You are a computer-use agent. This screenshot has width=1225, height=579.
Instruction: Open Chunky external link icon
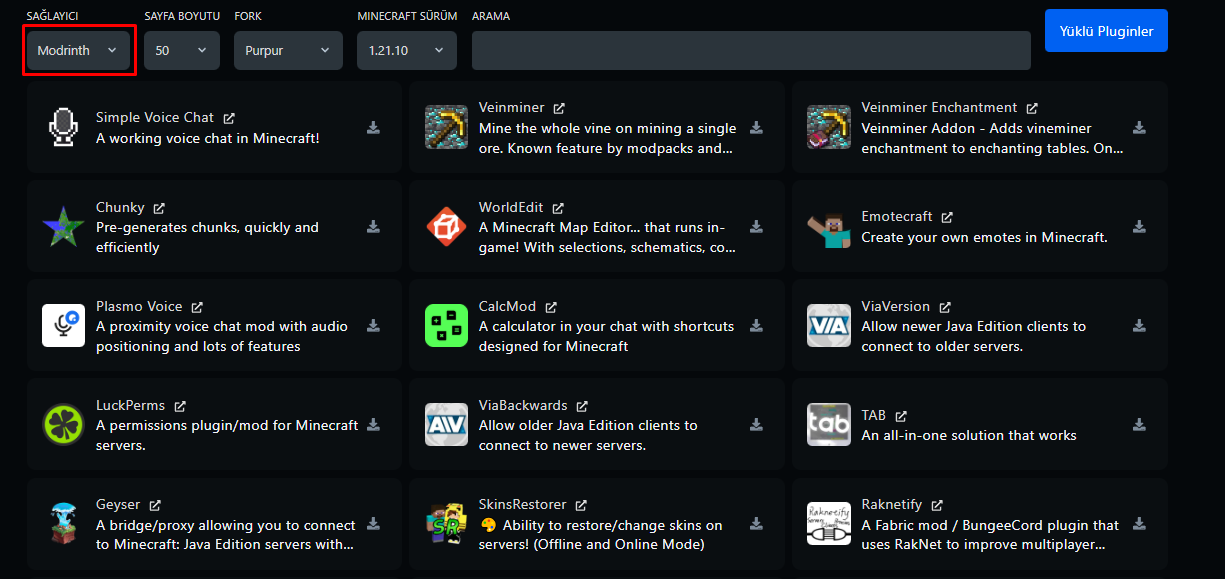(158, 208)
